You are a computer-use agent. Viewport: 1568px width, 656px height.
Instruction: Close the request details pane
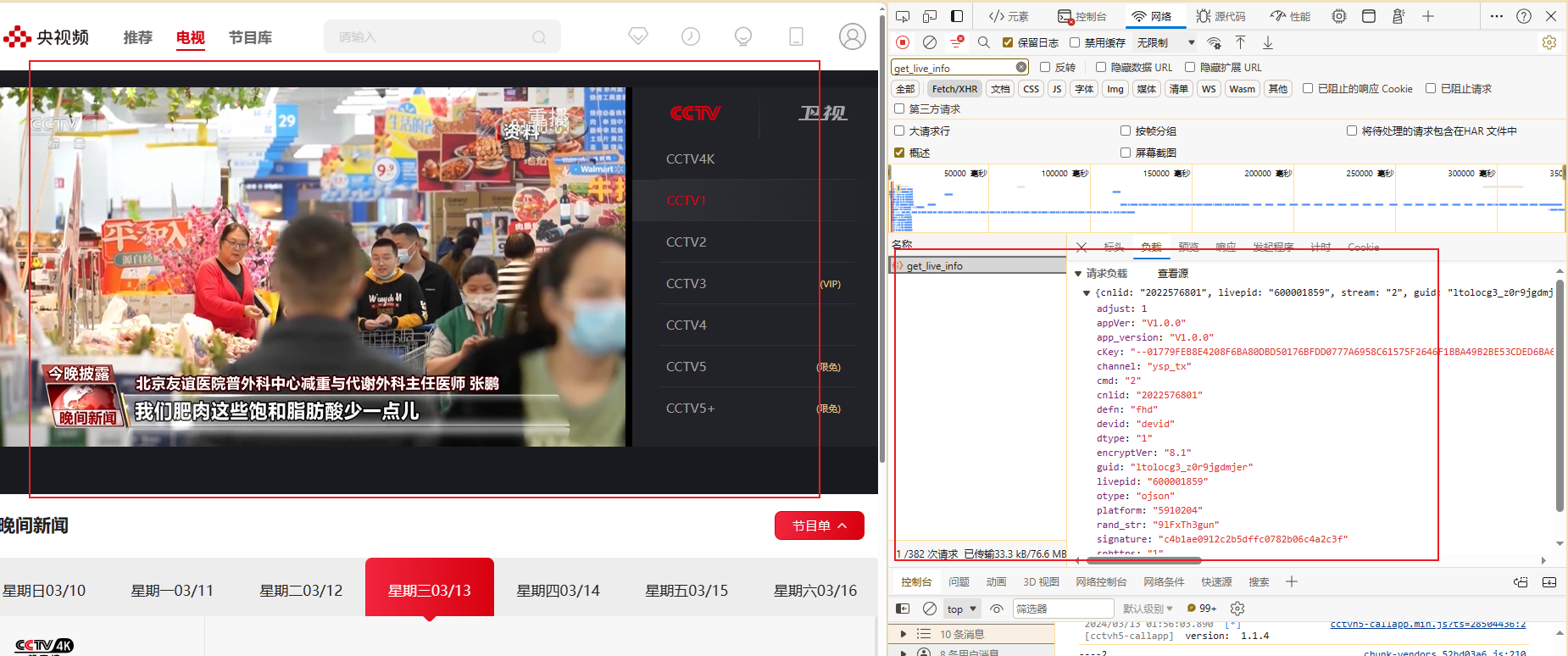[1081, 247]
